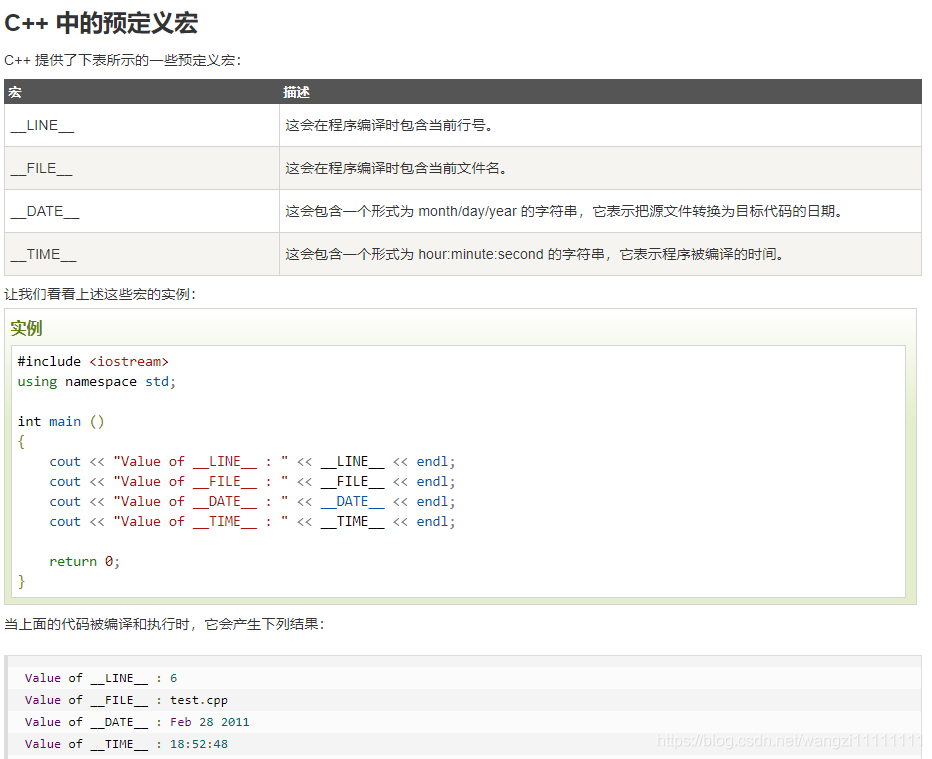Click the 'return 0;' code line
This screenshot has width=932, height=759.
point(84,561)
